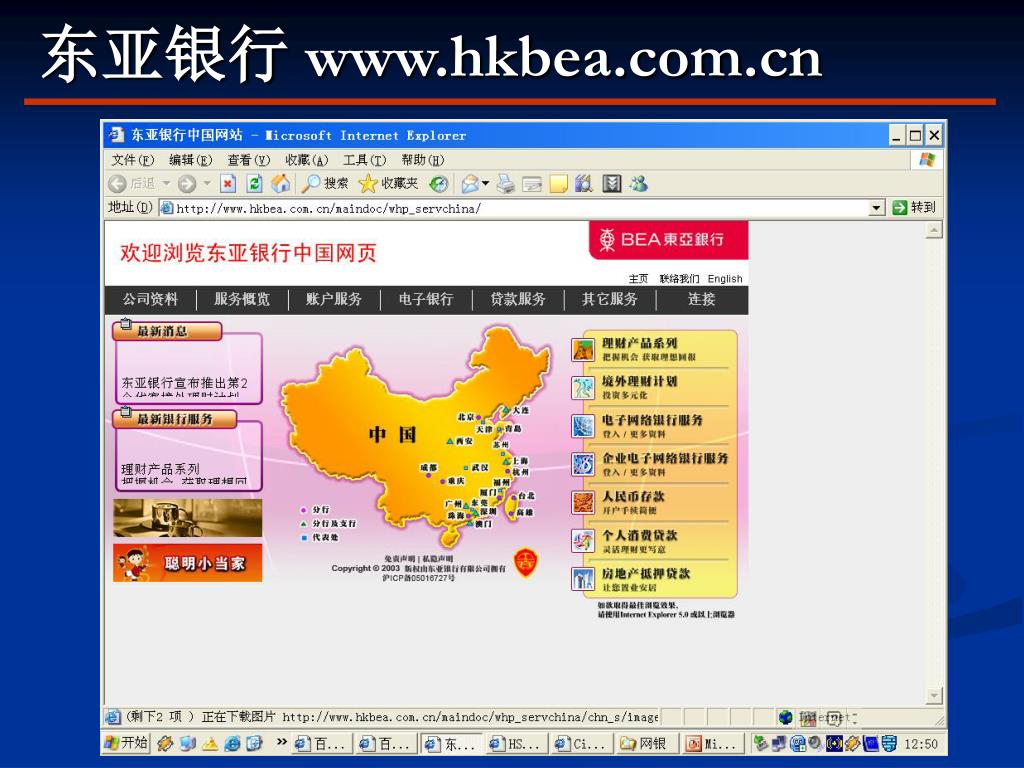The height and width of the screenshot is (768, 1024).
Task: Print the page using printer icon
Action: pyautogui.click(x=505, y=184)
